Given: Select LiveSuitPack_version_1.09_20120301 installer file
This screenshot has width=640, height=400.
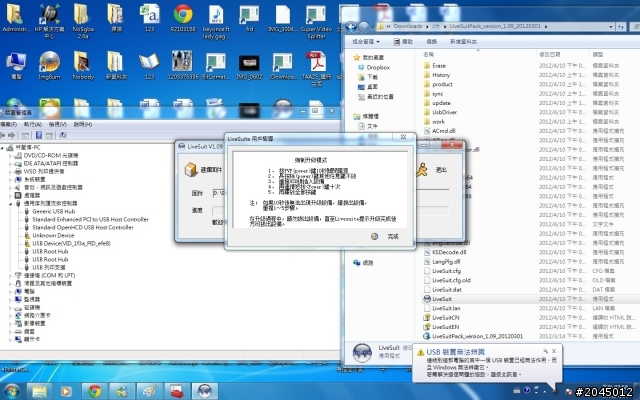Looking at the screenshot, I should (473, 336).
